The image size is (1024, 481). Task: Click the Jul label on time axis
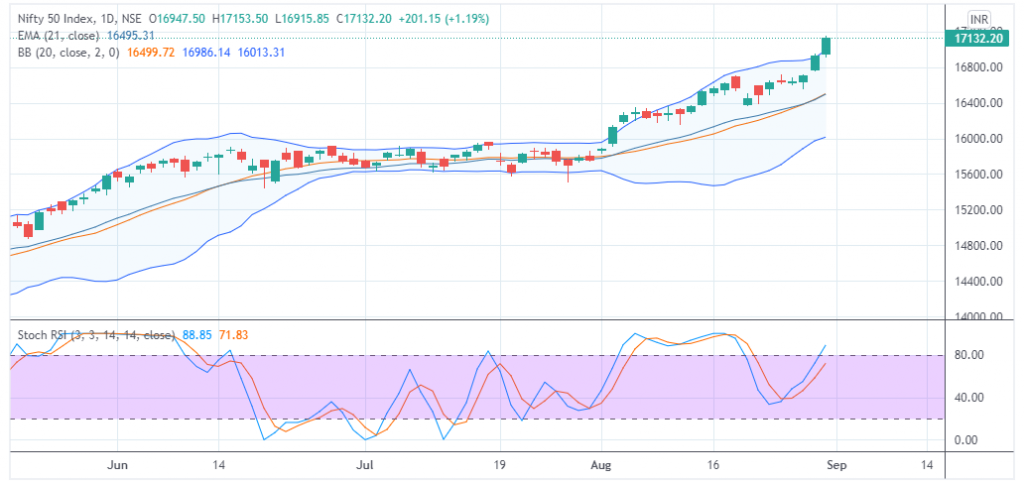coord(366,465)
